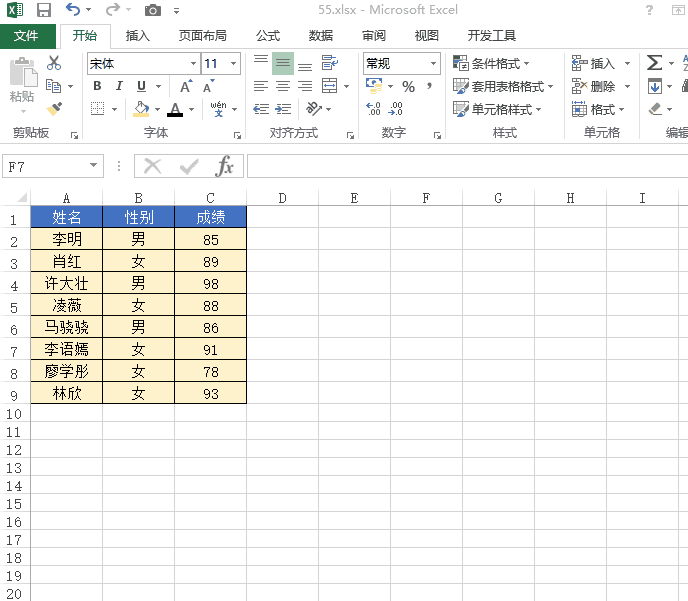Screen dimensions: 688x601
Task: Set middle vertical alignment
Action: (x=283, y=63)
